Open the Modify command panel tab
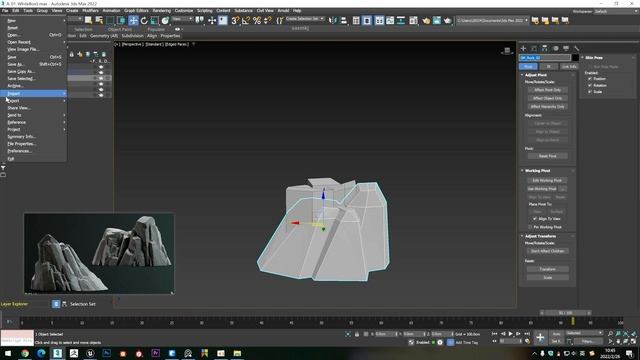Viewport: 640px width, 360px height. (x=534, y=48)
